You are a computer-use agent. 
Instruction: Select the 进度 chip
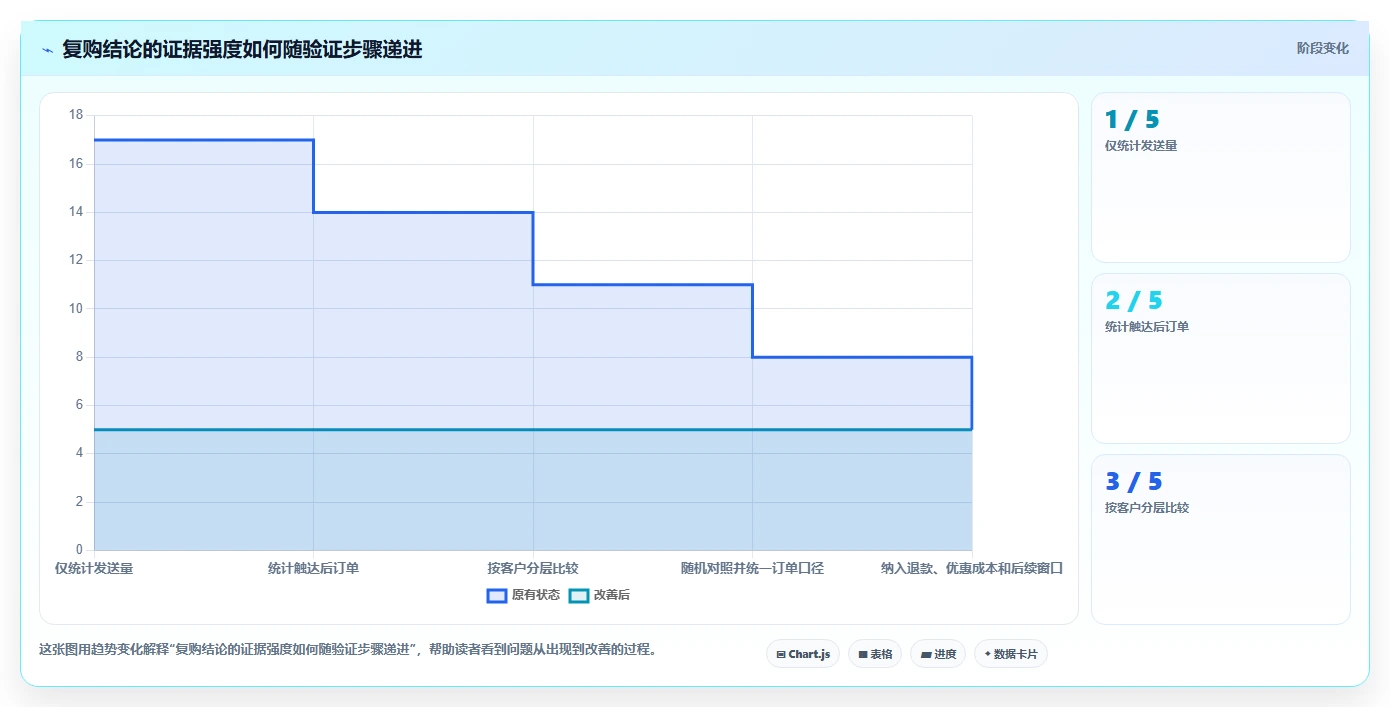[938, 654]
